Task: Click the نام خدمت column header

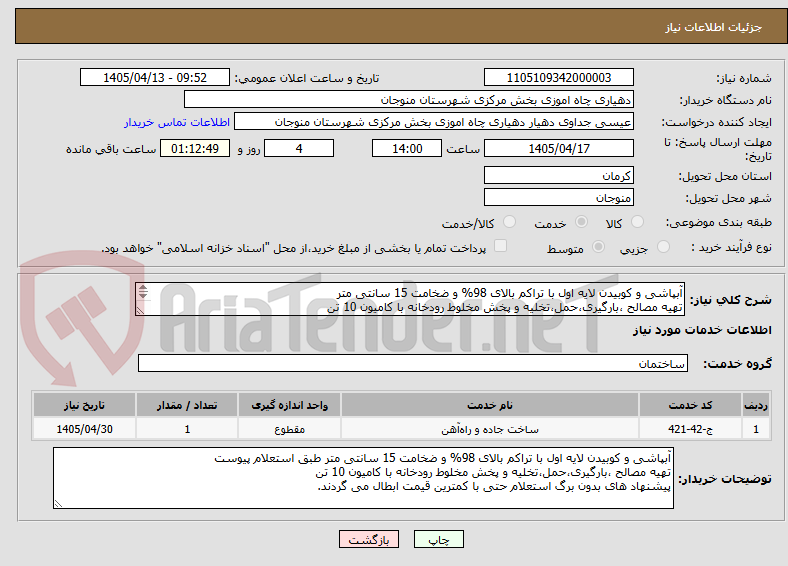Action: click(490, 405)
